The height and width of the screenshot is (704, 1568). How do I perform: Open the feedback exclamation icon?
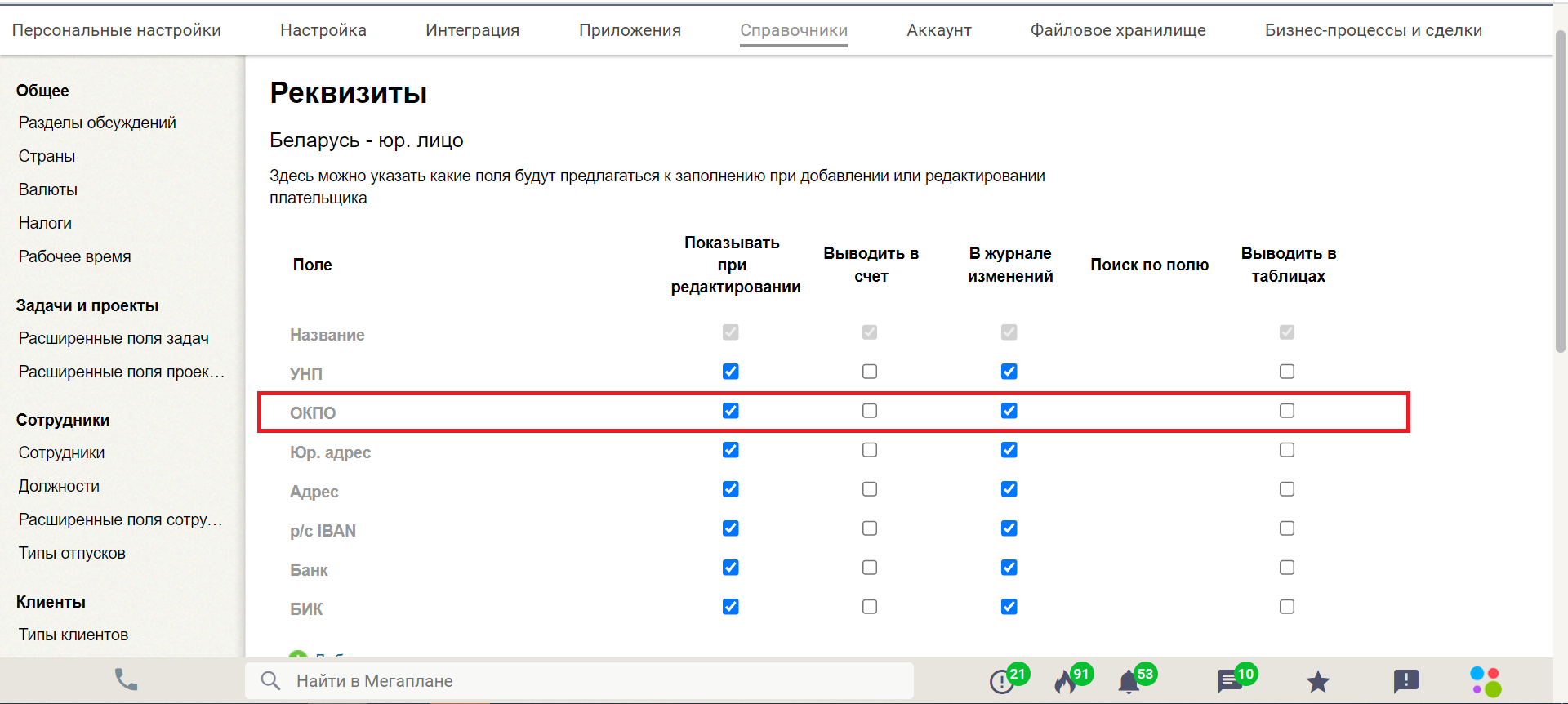coord(1406,681)
